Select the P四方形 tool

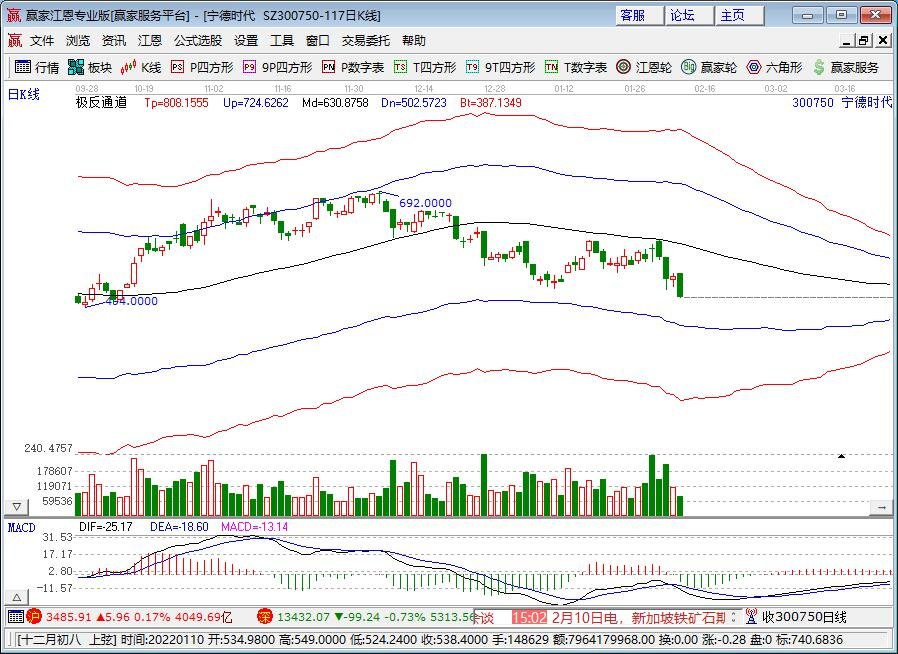[202, 68]
